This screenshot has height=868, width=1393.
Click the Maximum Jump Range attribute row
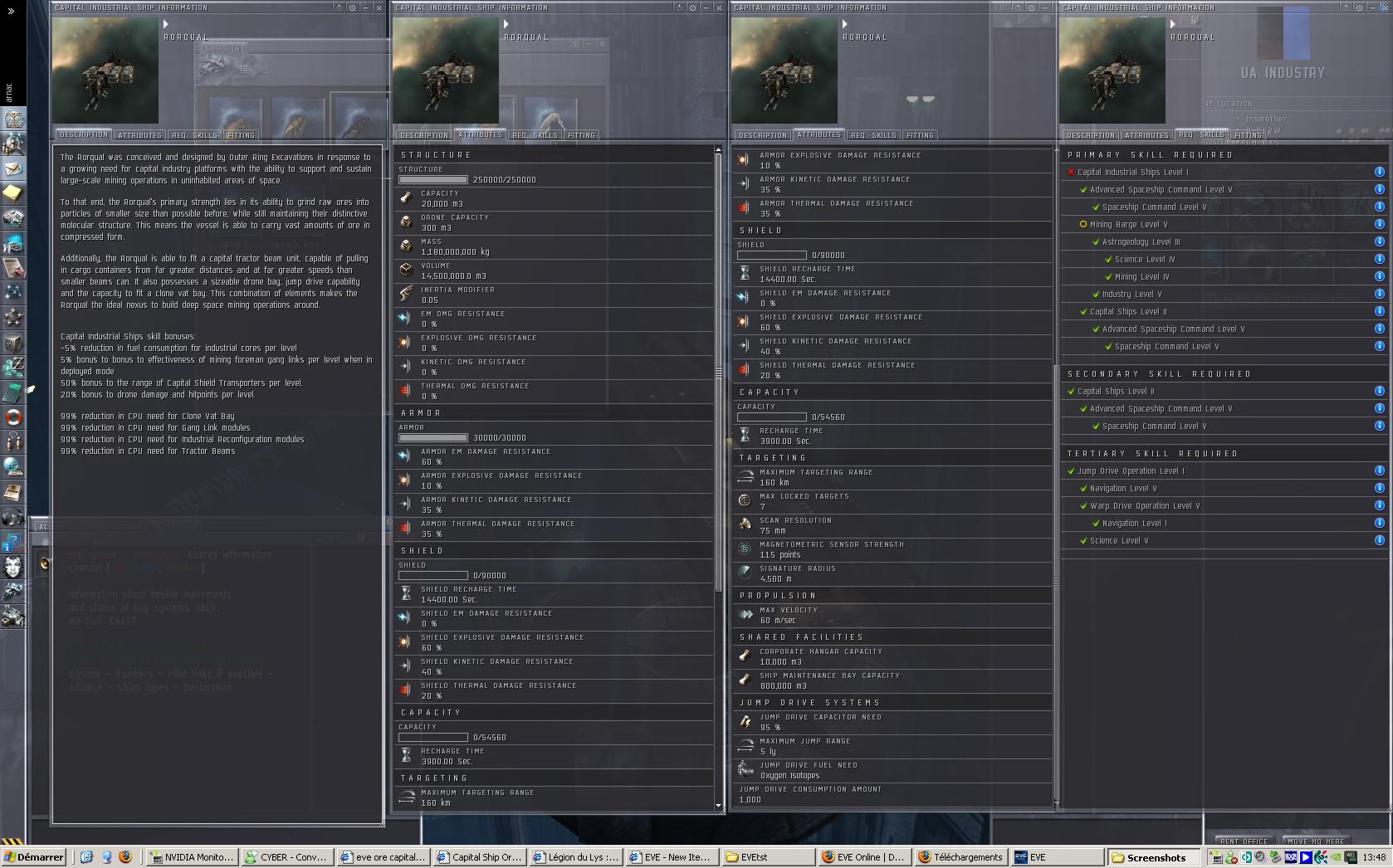[x=892, y=746]
